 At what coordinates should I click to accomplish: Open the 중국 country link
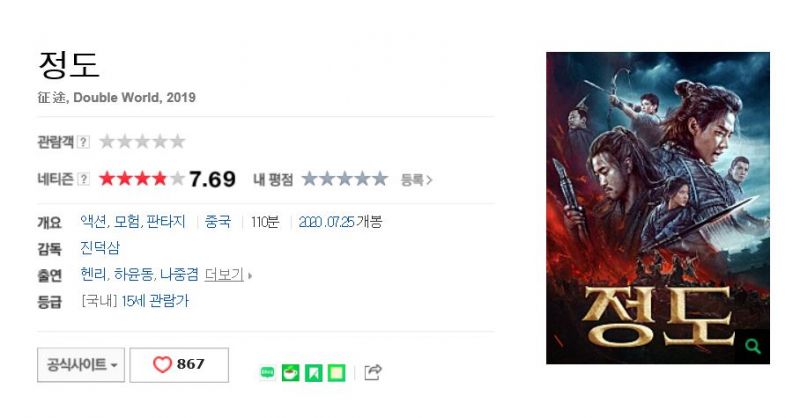coord(218,222)
